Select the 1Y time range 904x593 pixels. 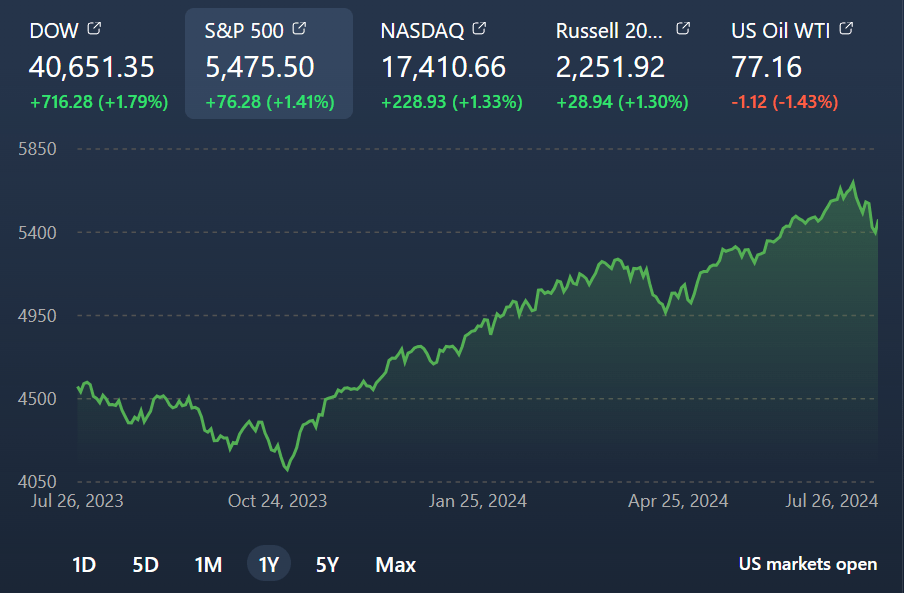[269, 565]
